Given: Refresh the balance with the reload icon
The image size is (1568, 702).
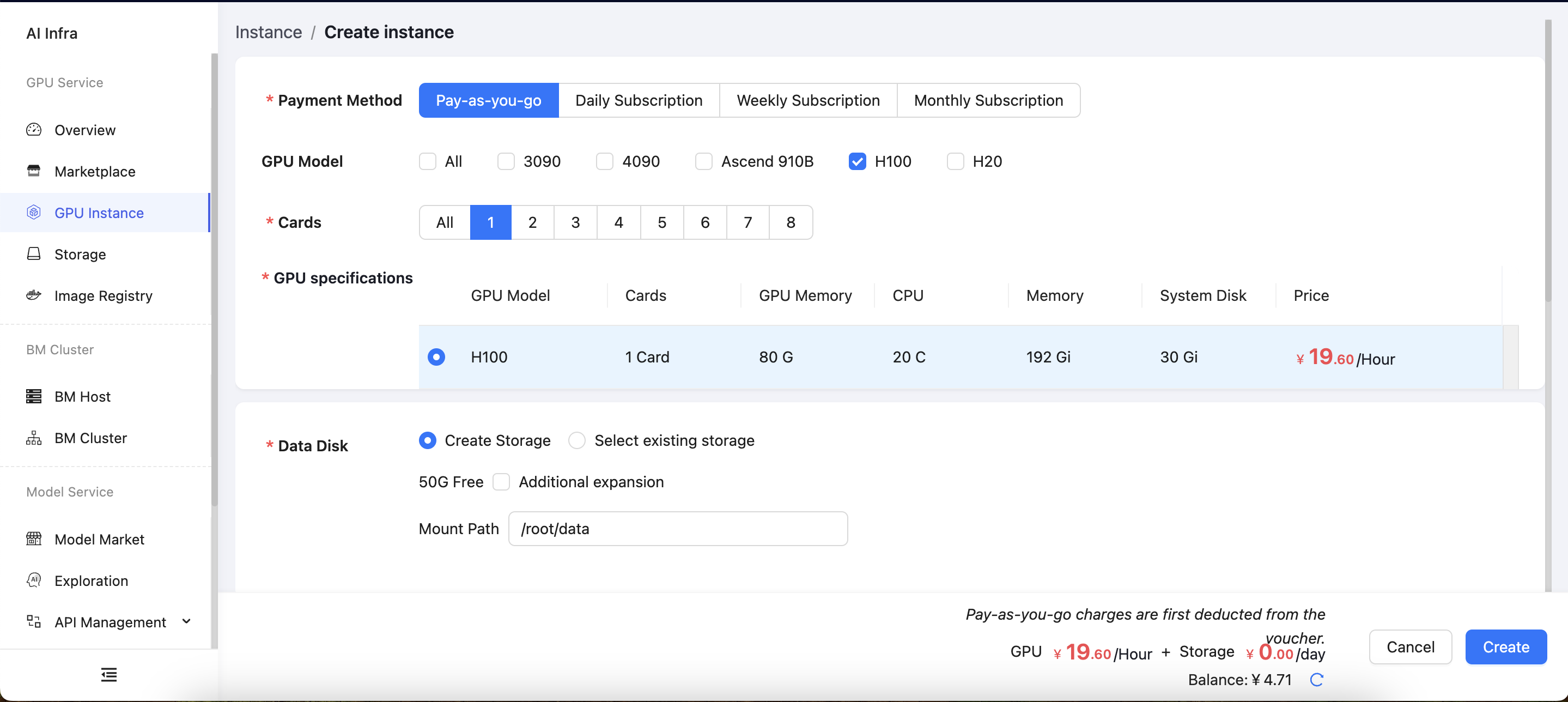Looking at the screenshot, I should [1317, 680].
